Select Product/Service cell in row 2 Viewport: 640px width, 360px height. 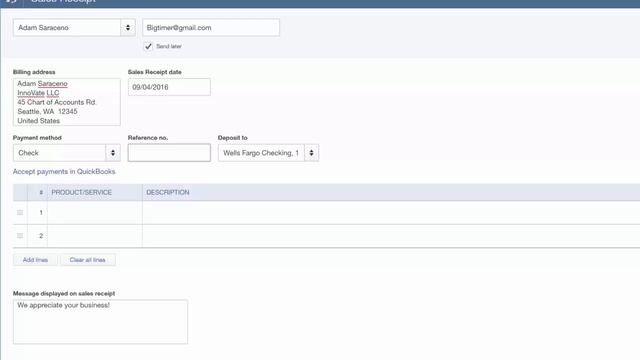click(95, 236)
